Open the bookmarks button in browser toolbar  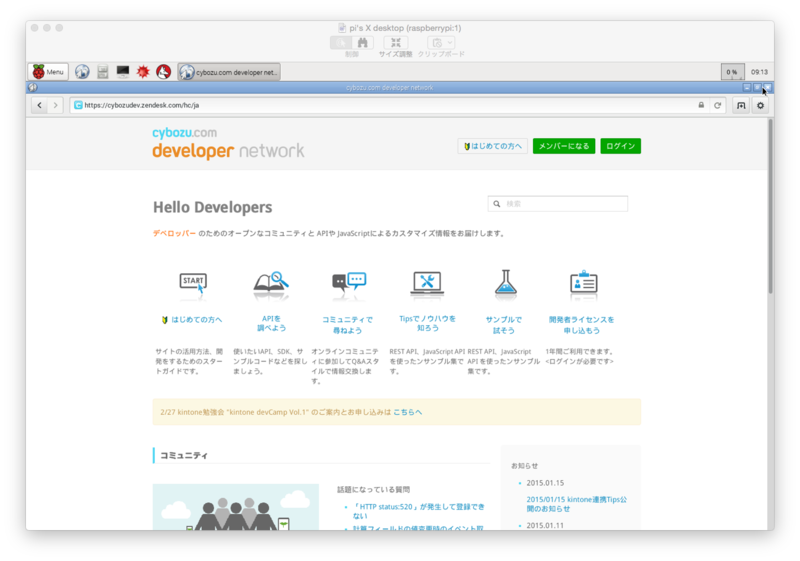741,105
